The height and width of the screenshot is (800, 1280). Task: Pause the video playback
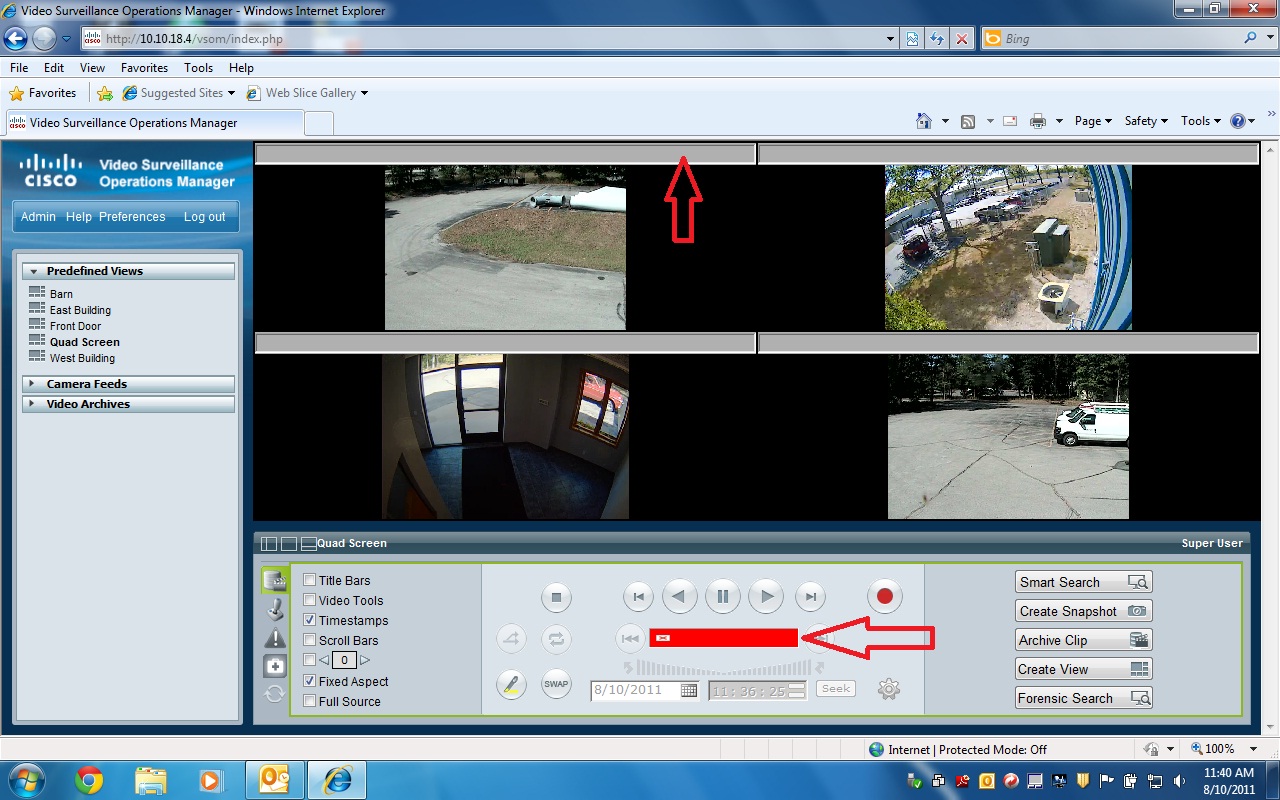(722, 597)
